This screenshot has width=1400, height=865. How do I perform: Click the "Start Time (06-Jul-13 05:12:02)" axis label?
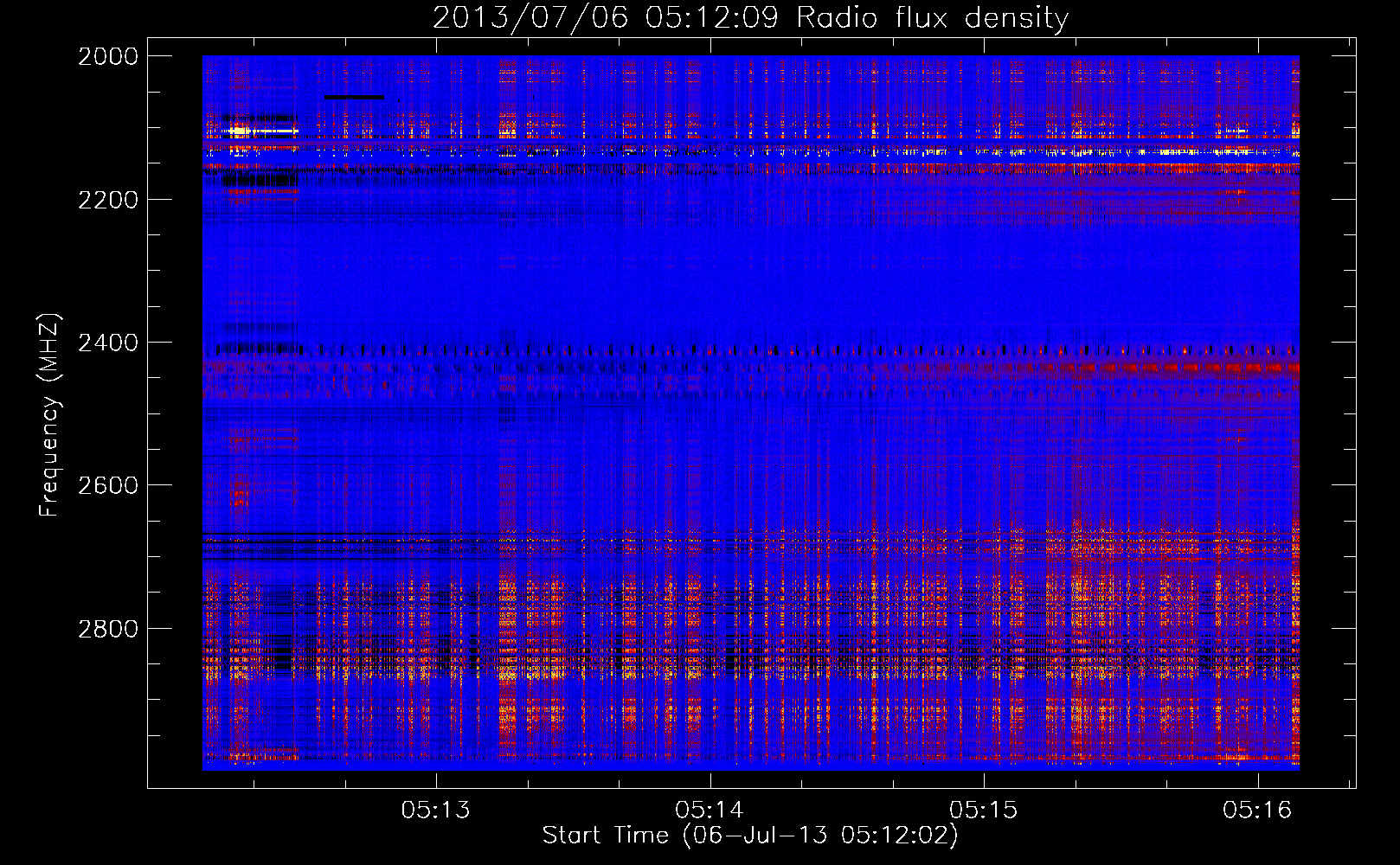click(x=750, y=836)
